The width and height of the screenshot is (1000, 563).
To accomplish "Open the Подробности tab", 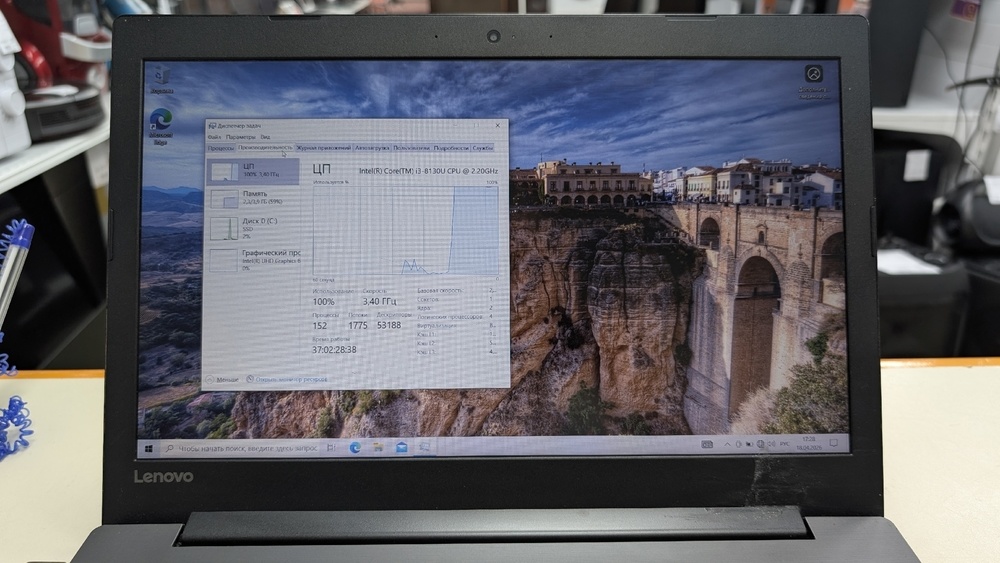I will (451, 148).
